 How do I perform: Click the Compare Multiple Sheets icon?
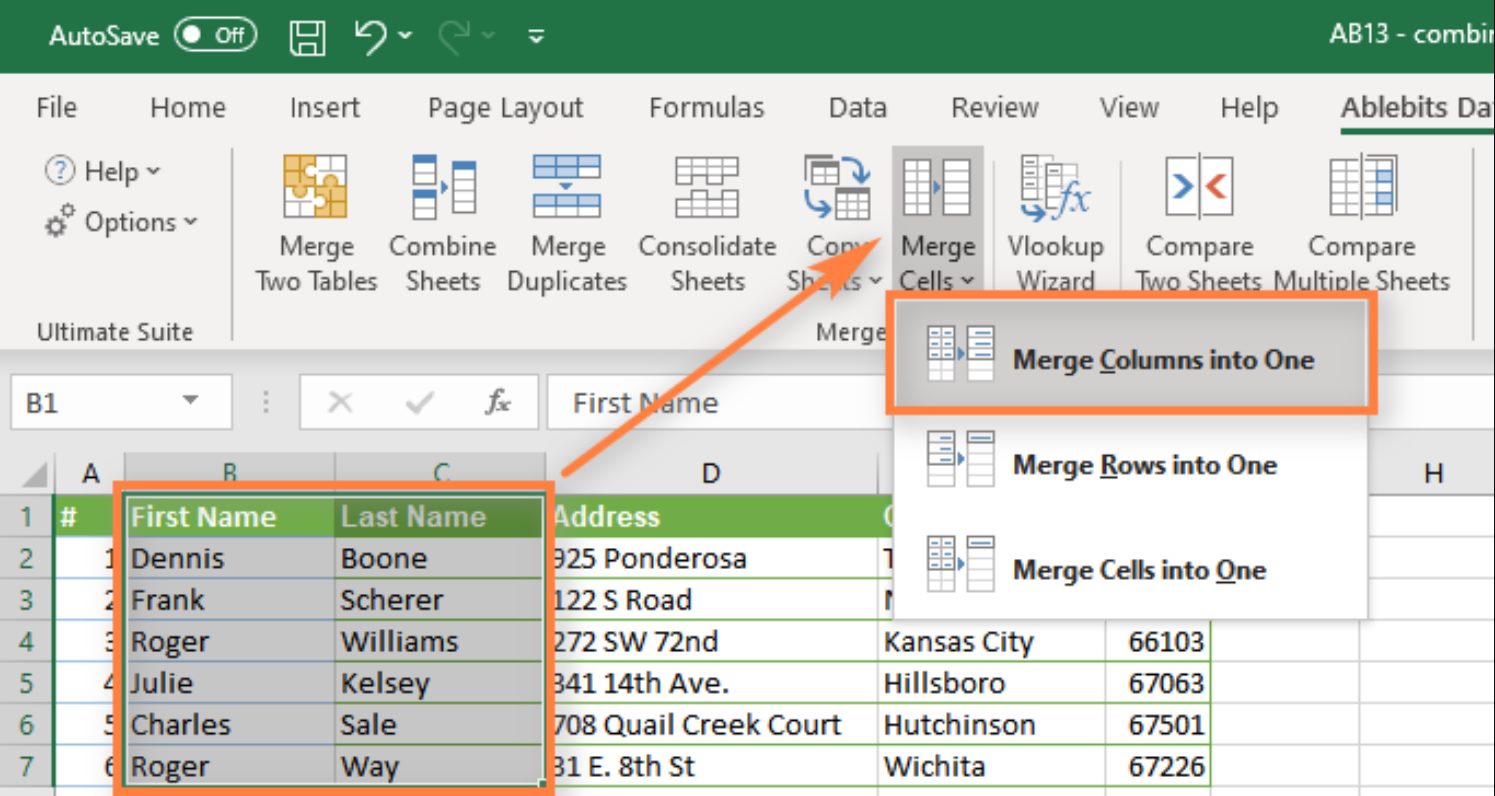[x=1361, y=187]
